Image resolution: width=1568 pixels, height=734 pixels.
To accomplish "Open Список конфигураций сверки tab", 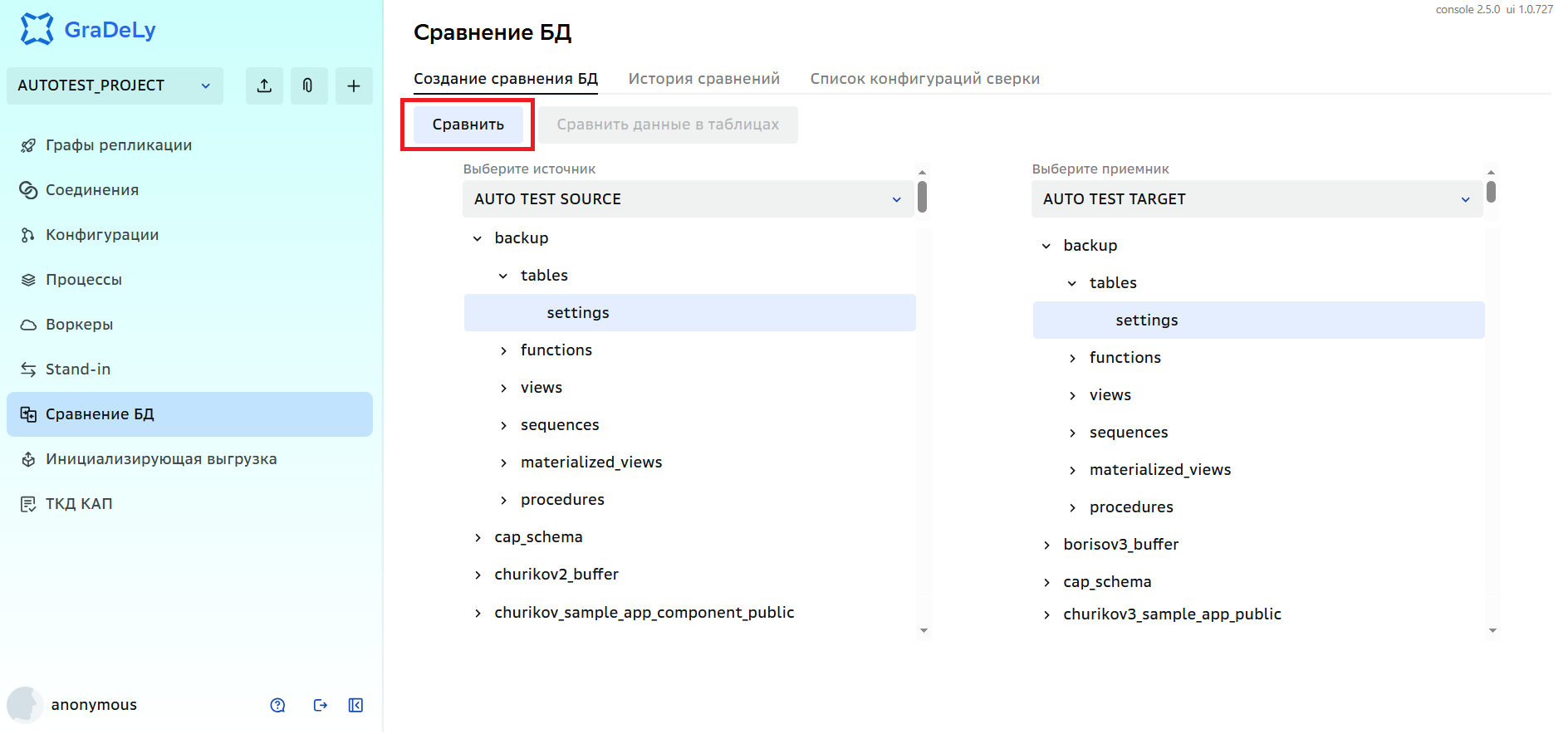I will pos(925,79).
